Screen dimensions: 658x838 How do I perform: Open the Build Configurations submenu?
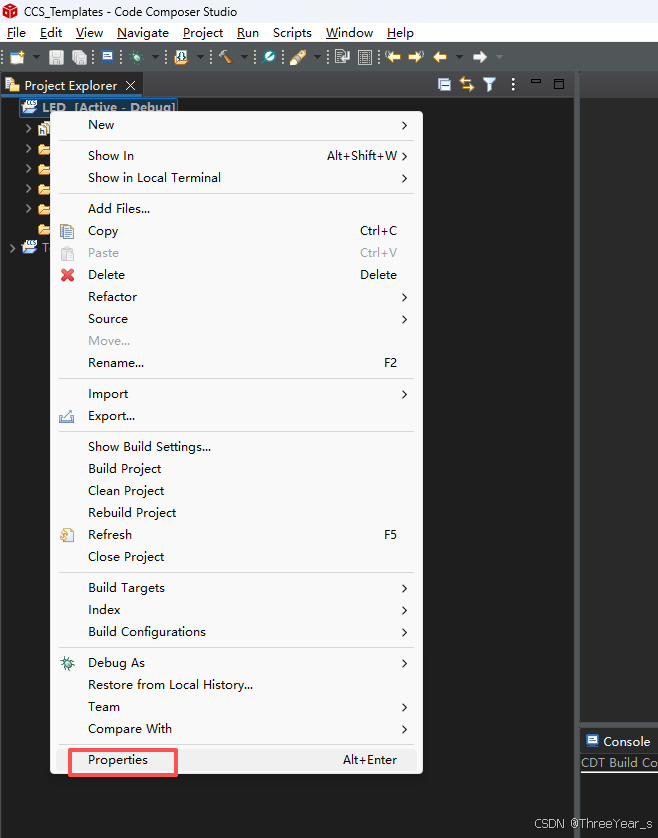point(236,632)
